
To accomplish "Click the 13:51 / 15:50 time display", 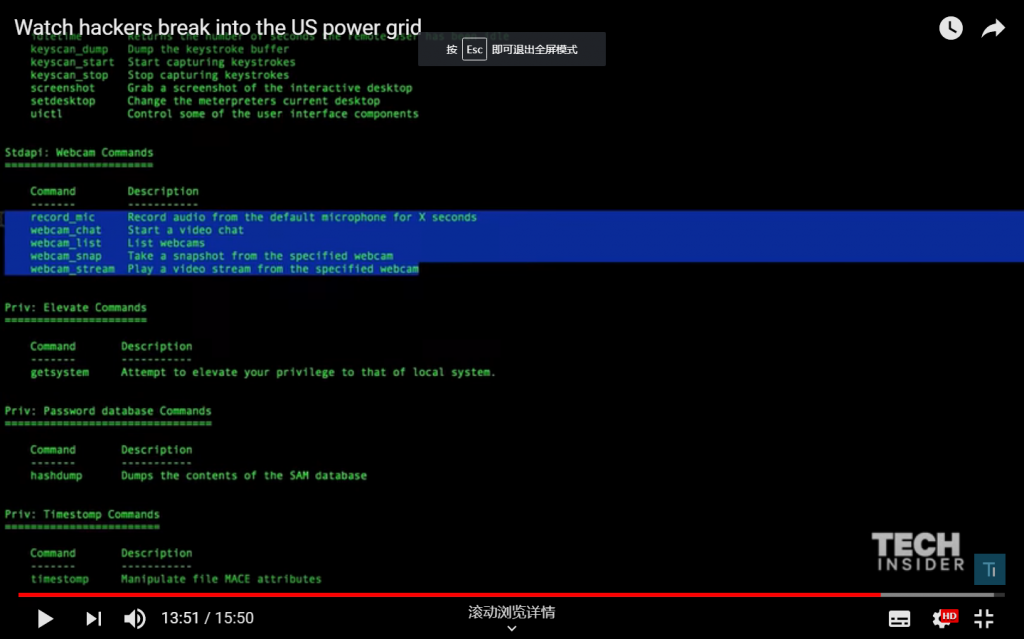I will tap(207, 618).
